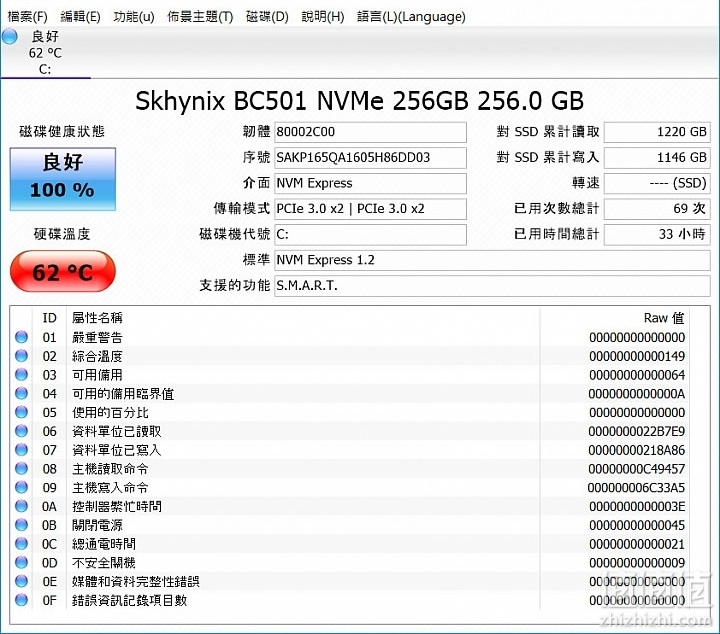This screenshot has height=634, width=720.
Task: Click the serial number field SAKP165QA1605H86DD03
Action: (x=370, y=157)
